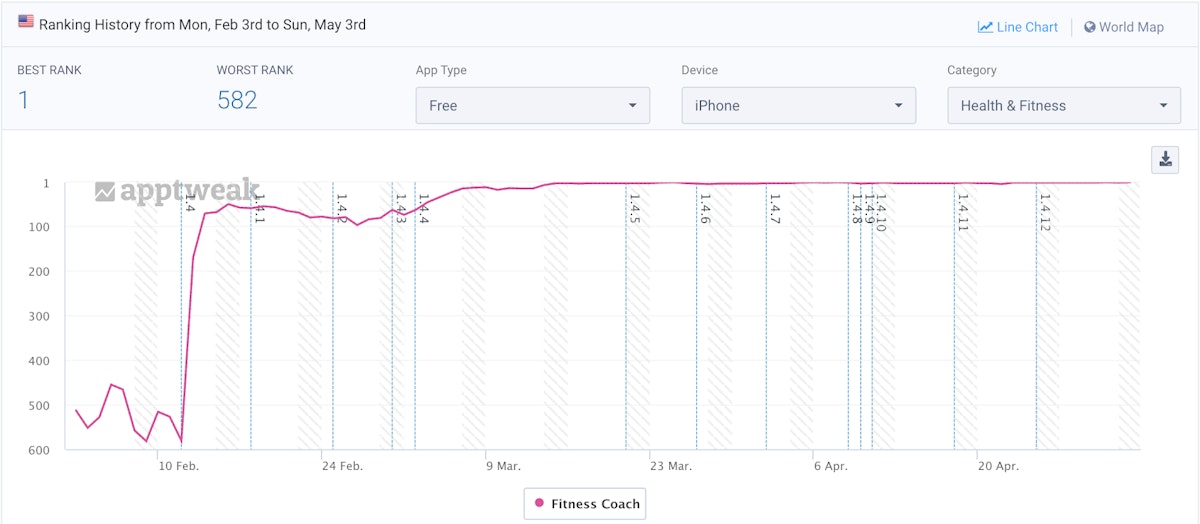The width and height of the screenshot is (1200, 524).
Task: Click the world map globe icon
Action: pyautogui.click(x=1089, y=27)
